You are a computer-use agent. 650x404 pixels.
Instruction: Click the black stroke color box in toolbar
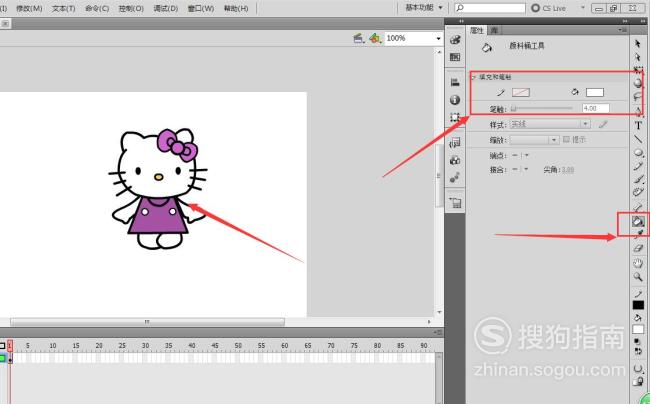click(x=638, y=305)
